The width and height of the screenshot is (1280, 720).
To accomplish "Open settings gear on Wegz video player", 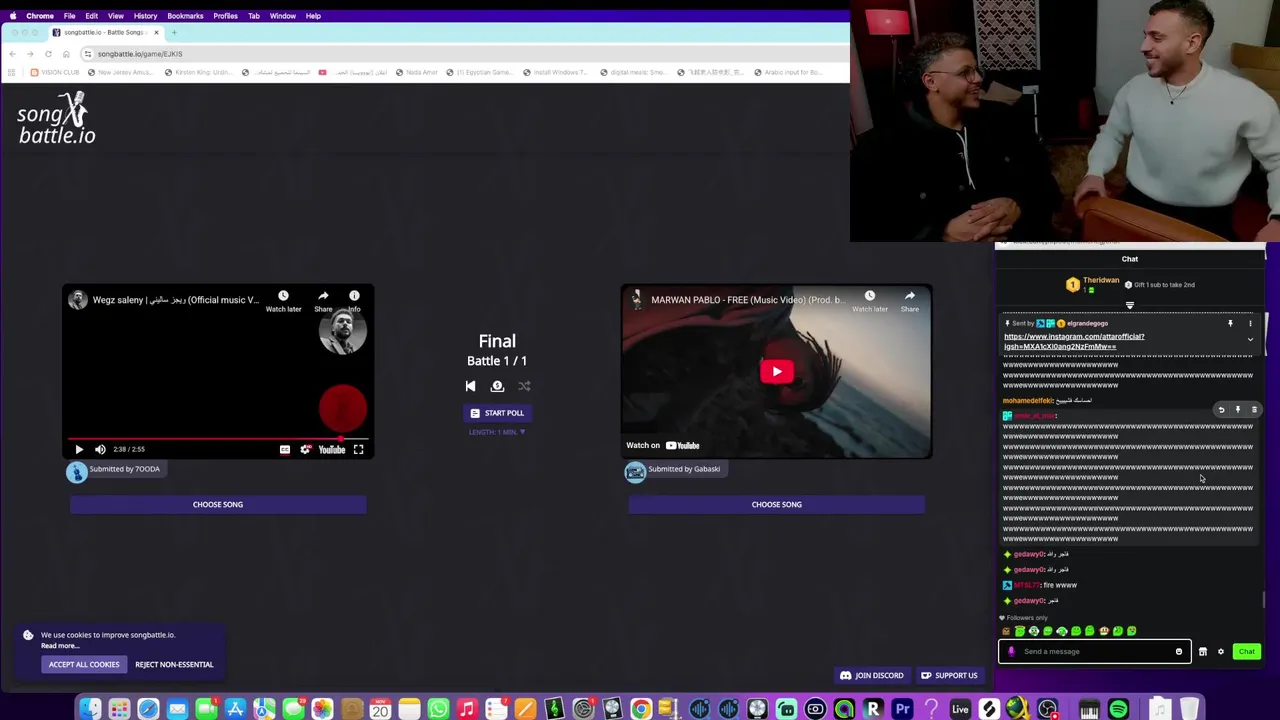I will [306, 449].
